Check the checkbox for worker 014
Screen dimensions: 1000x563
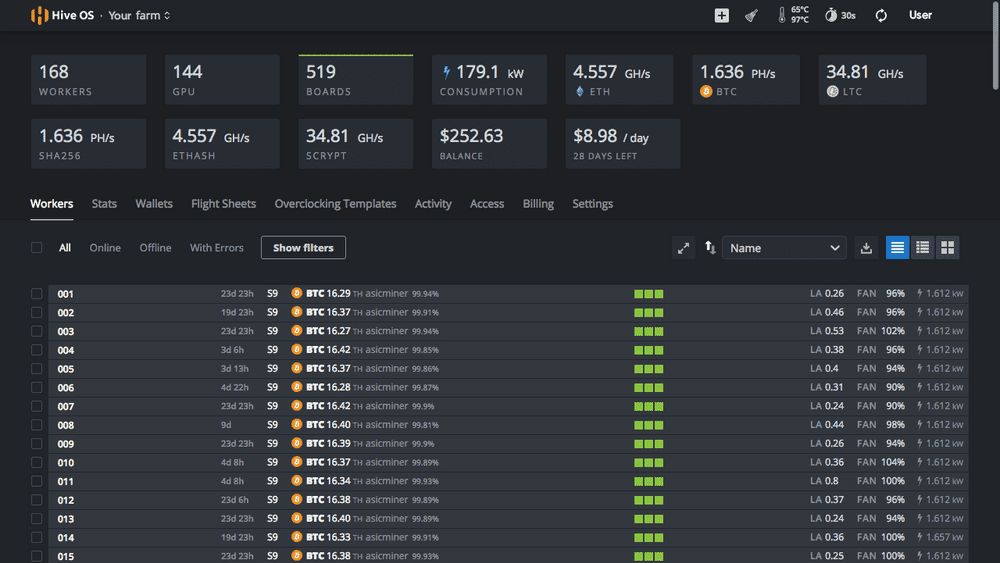36,537
